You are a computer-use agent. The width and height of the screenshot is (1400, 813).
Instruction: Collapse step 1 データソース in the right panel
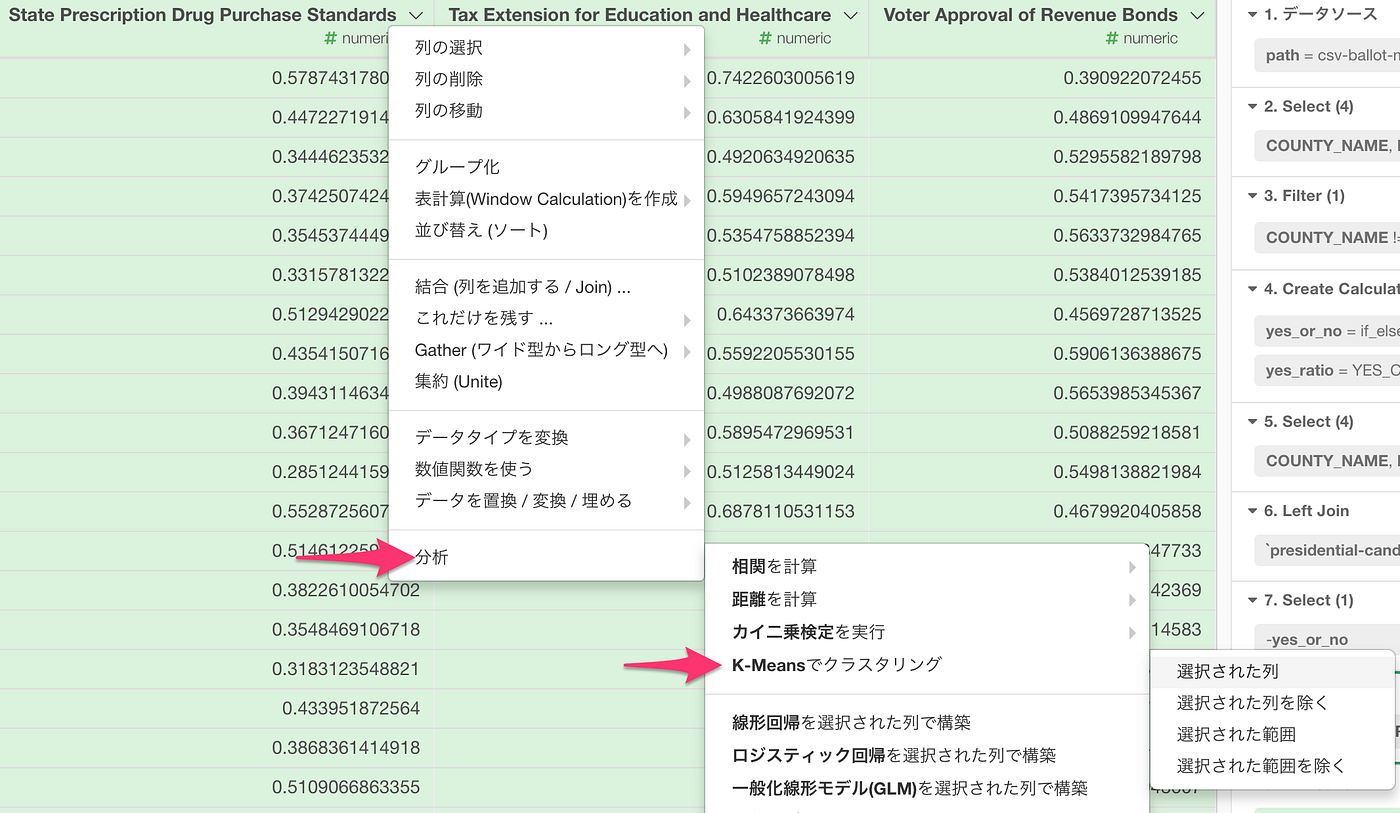click(1253, 16)
